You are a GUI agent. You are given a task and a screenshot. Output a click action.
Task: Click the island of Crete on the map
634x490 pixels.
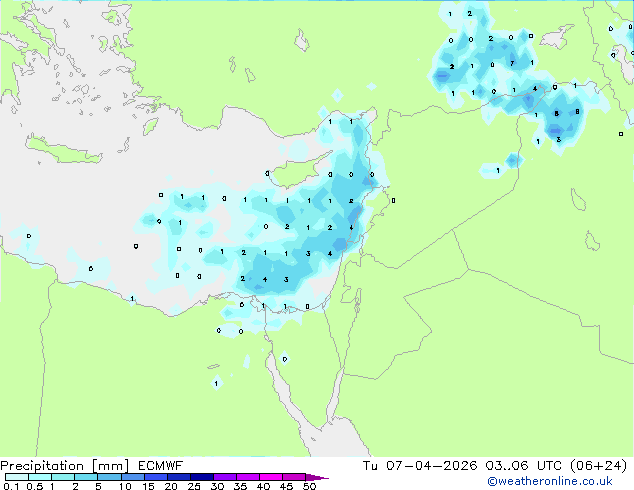point(63,150)
